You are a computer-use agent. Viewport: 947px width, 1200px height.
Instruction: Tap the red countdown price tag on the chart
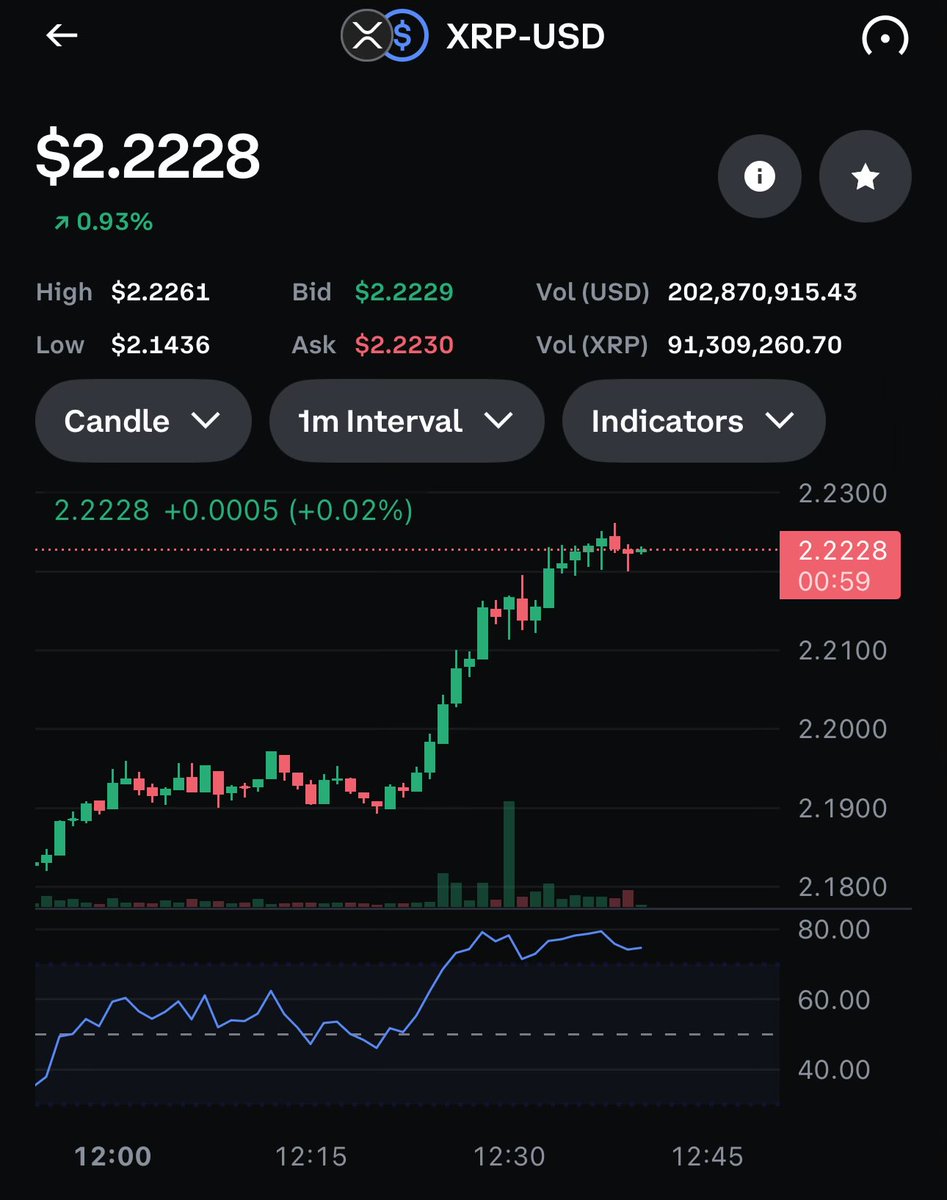click(x=840, y=564)
